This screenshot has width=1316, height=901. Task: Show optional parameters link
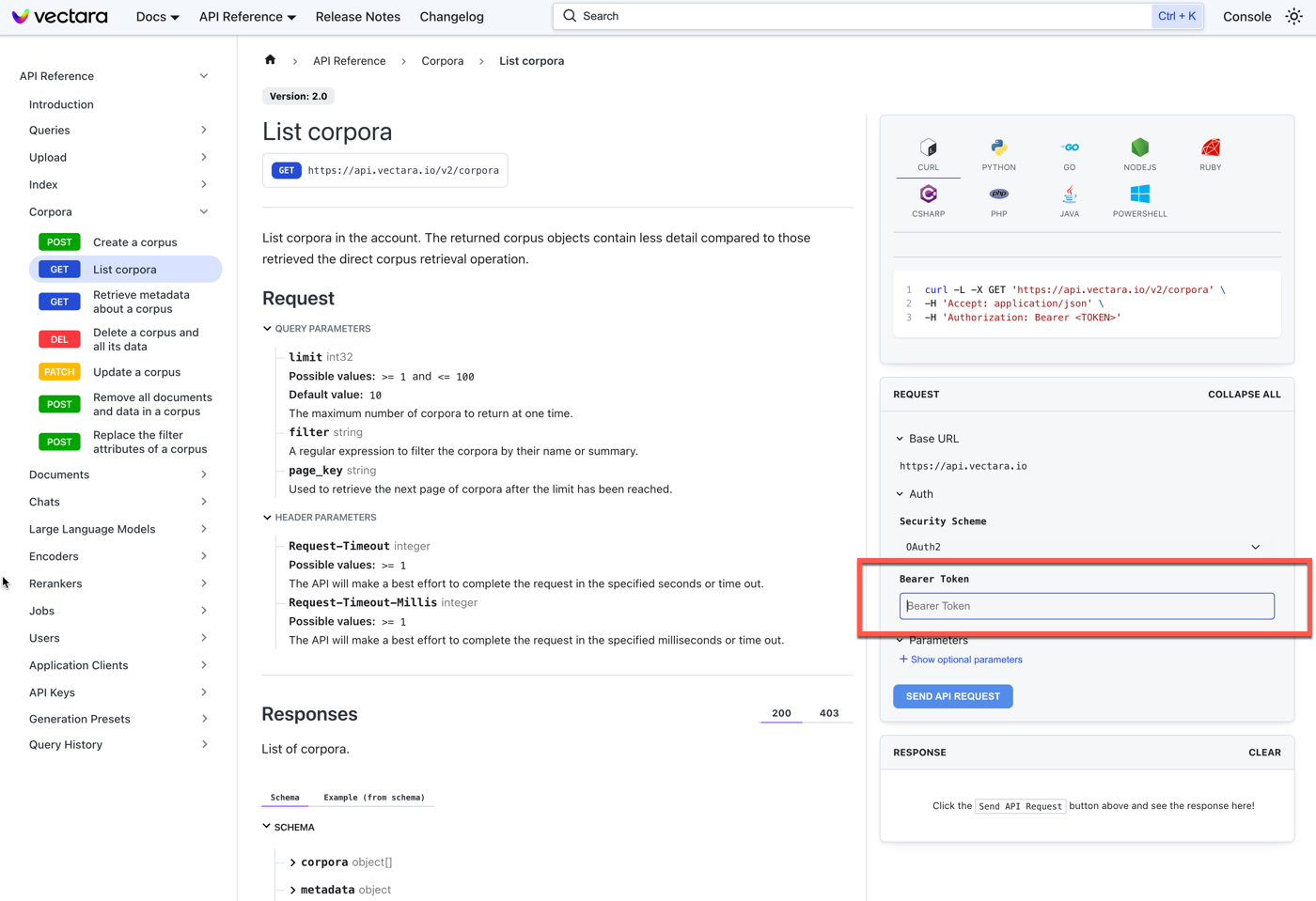click(961, 659)
